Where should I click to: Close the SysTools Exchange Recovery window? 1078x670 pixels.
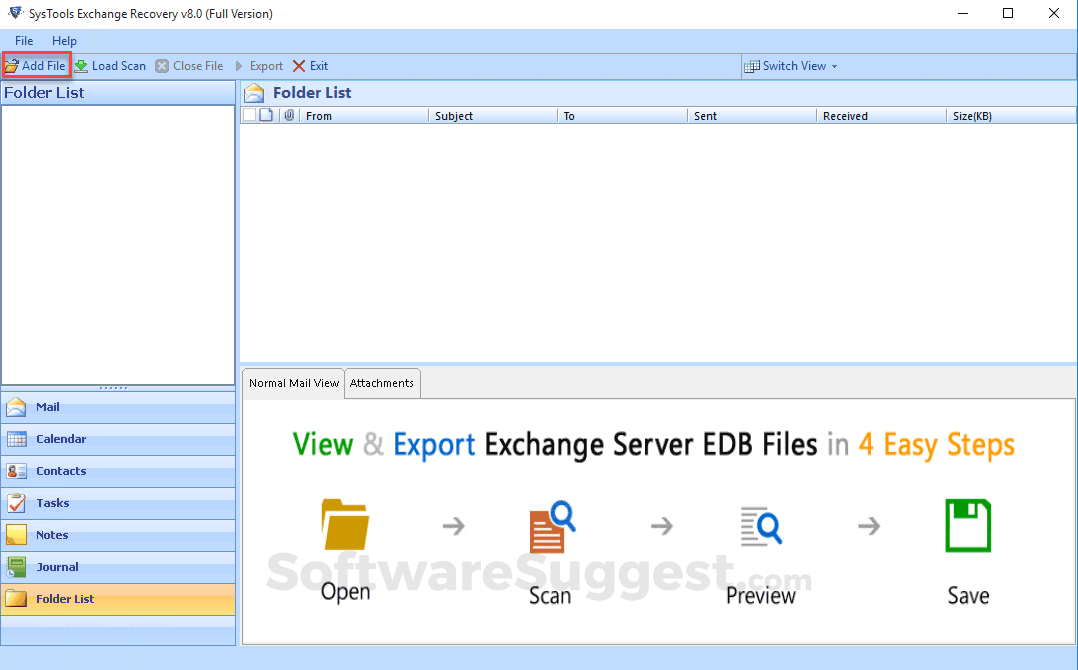pos(1053,14)
